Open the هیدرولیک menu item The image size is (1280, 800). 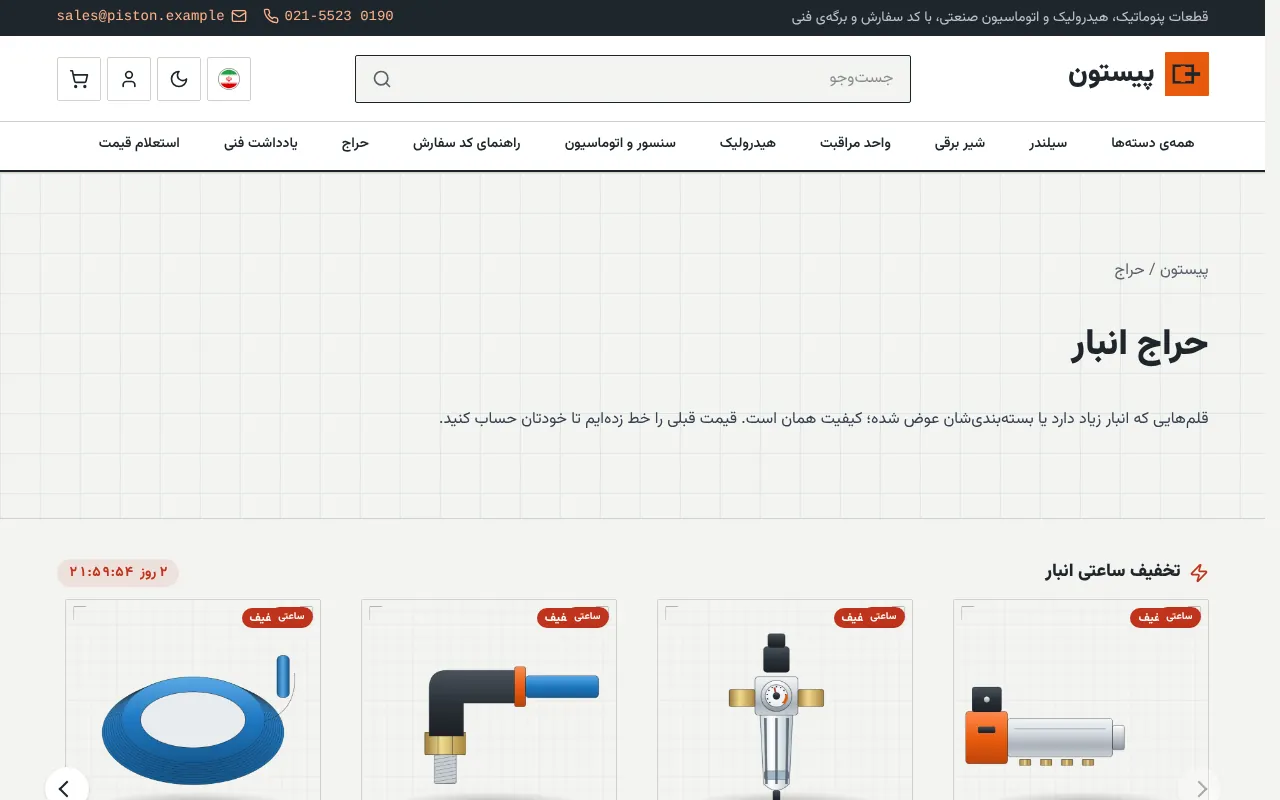pos(748,143)
